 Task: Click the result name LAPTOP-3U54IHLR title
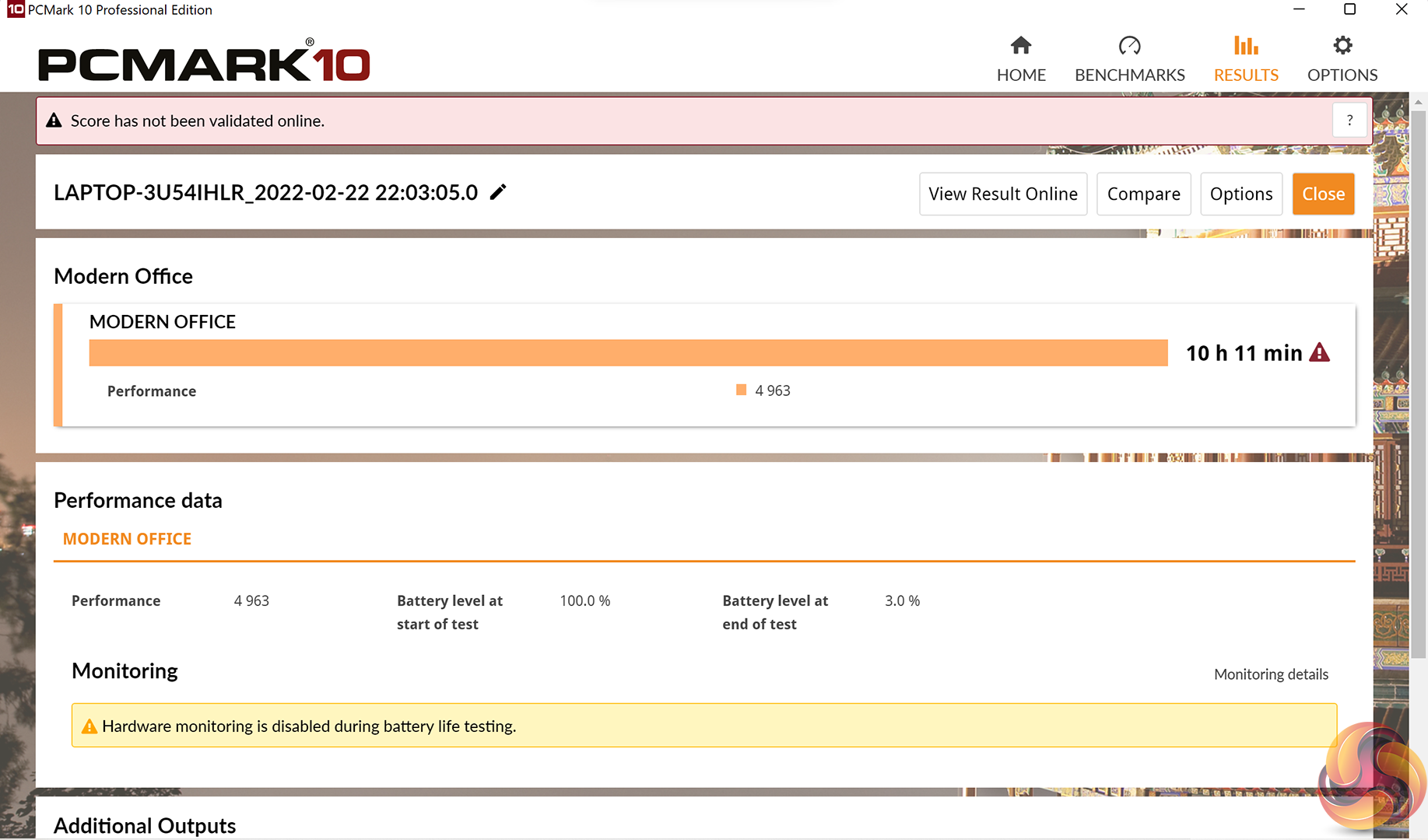(x=266, y=192)
